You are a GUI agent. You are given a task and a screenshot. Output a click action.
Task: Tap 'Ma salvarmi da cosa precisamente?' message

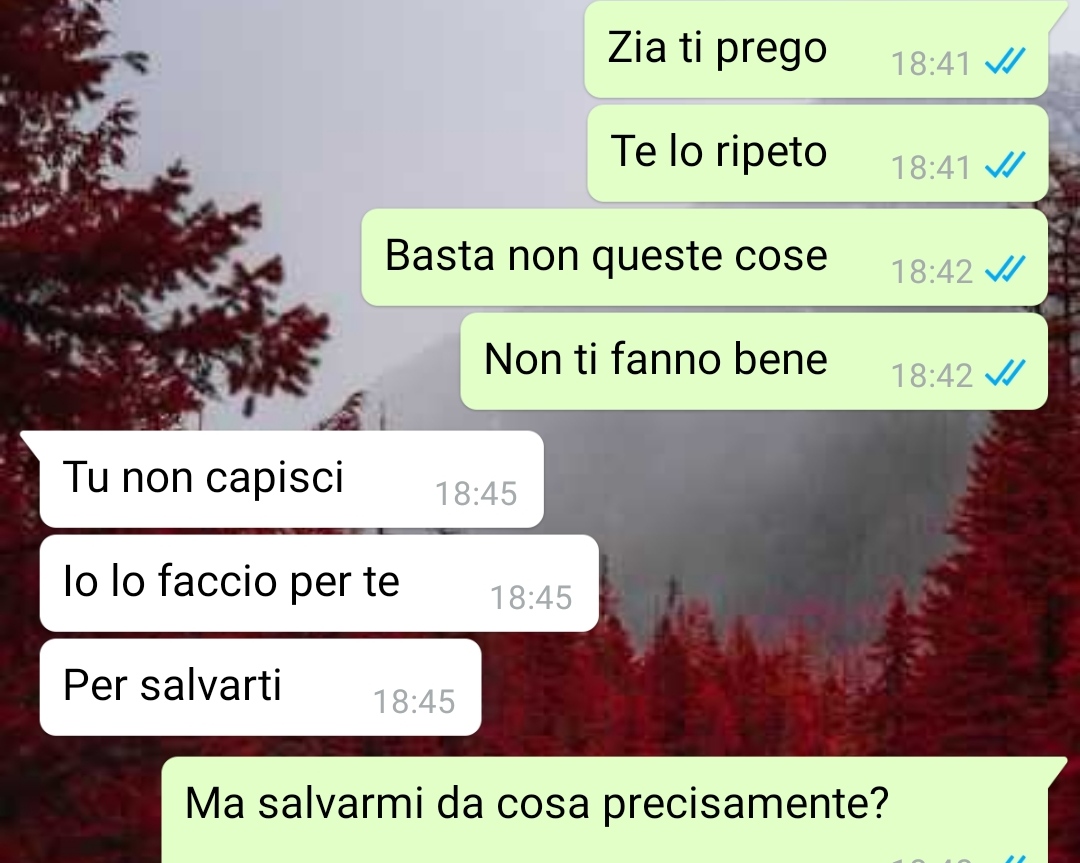[605, 809]
